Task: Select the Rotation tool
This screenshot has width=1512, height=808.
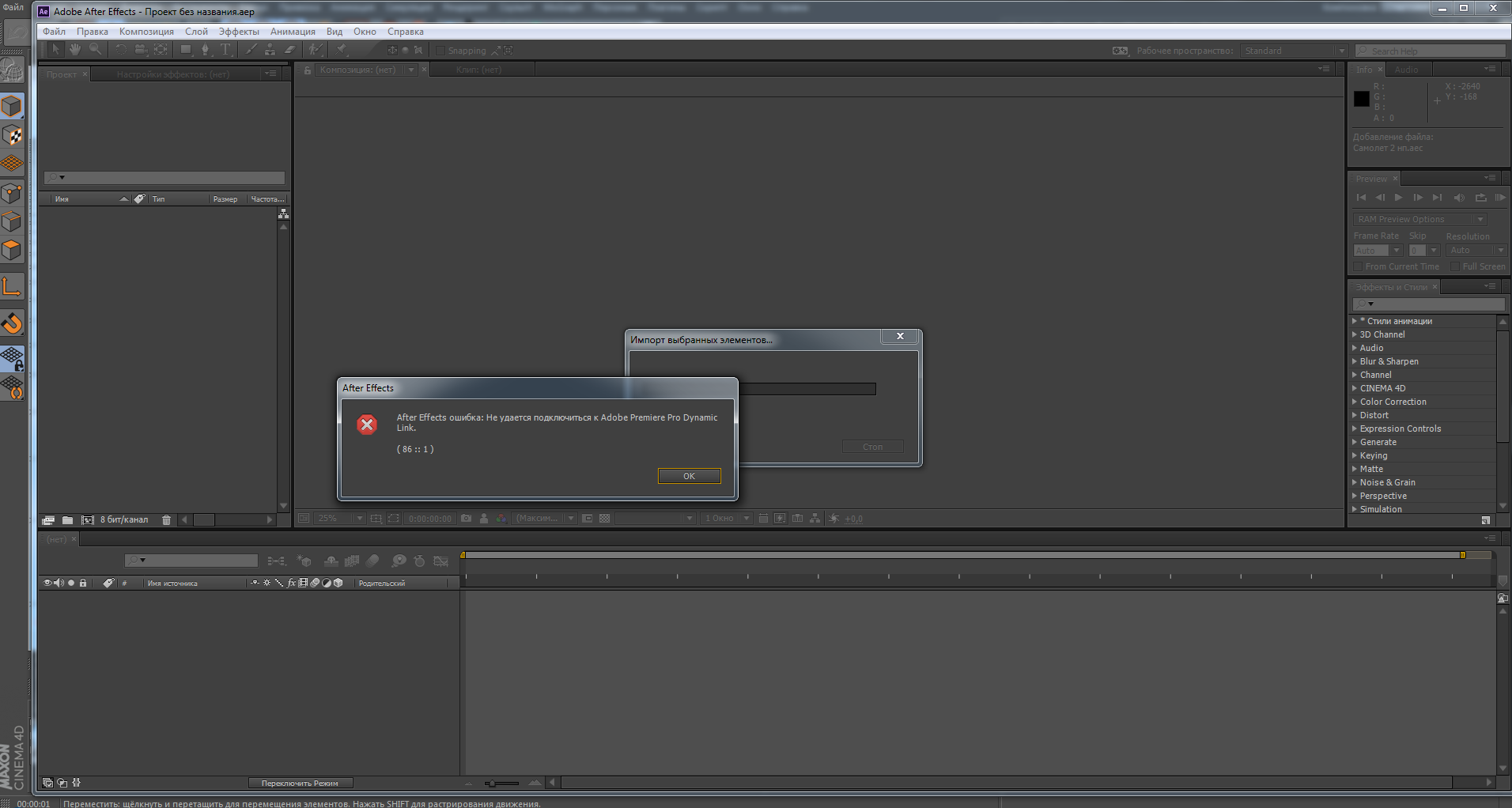Action: tap(121, 49)
